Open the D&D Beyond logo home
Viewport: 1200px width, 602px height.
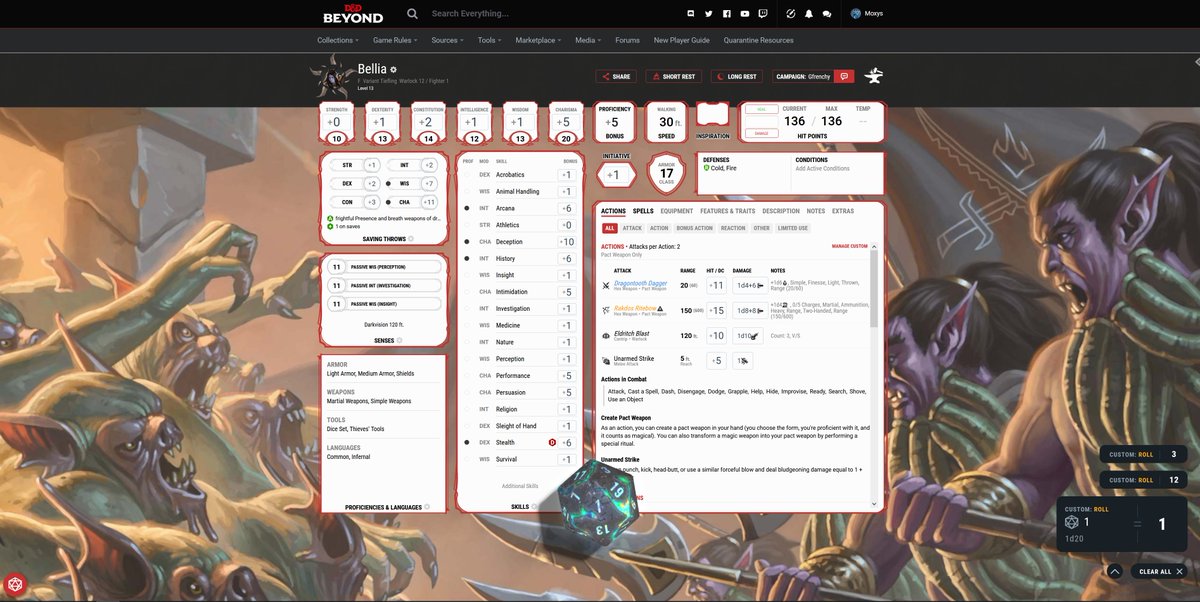353,14
